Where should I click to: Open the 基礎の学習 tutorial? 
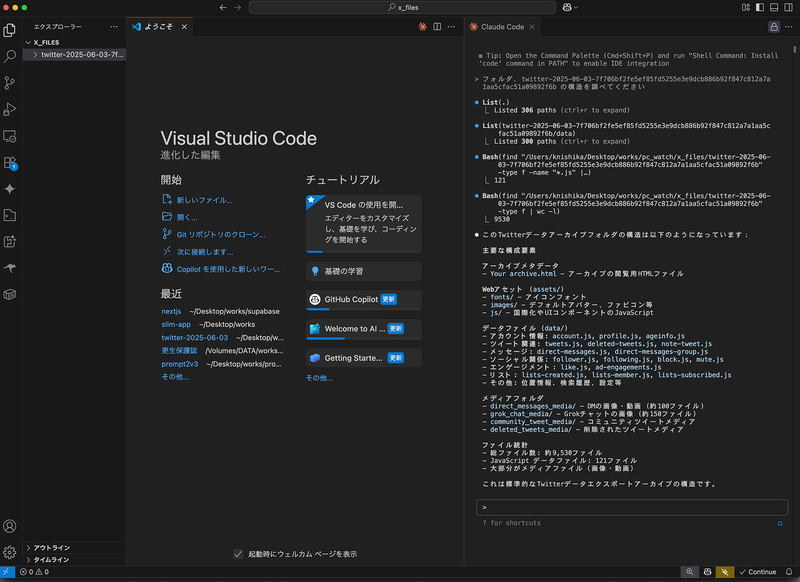(364, 271)
